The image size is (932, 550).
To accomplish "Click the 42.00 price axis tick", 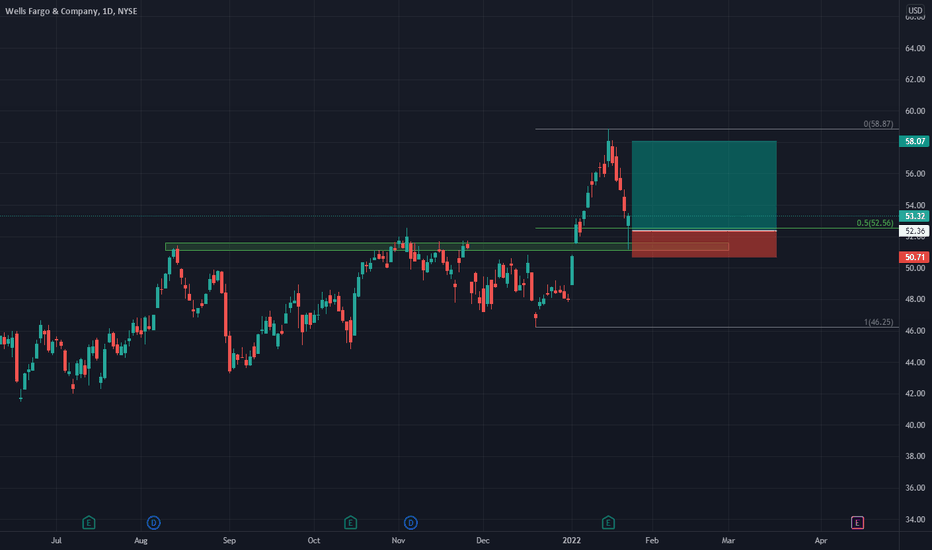I will point(915,393).
